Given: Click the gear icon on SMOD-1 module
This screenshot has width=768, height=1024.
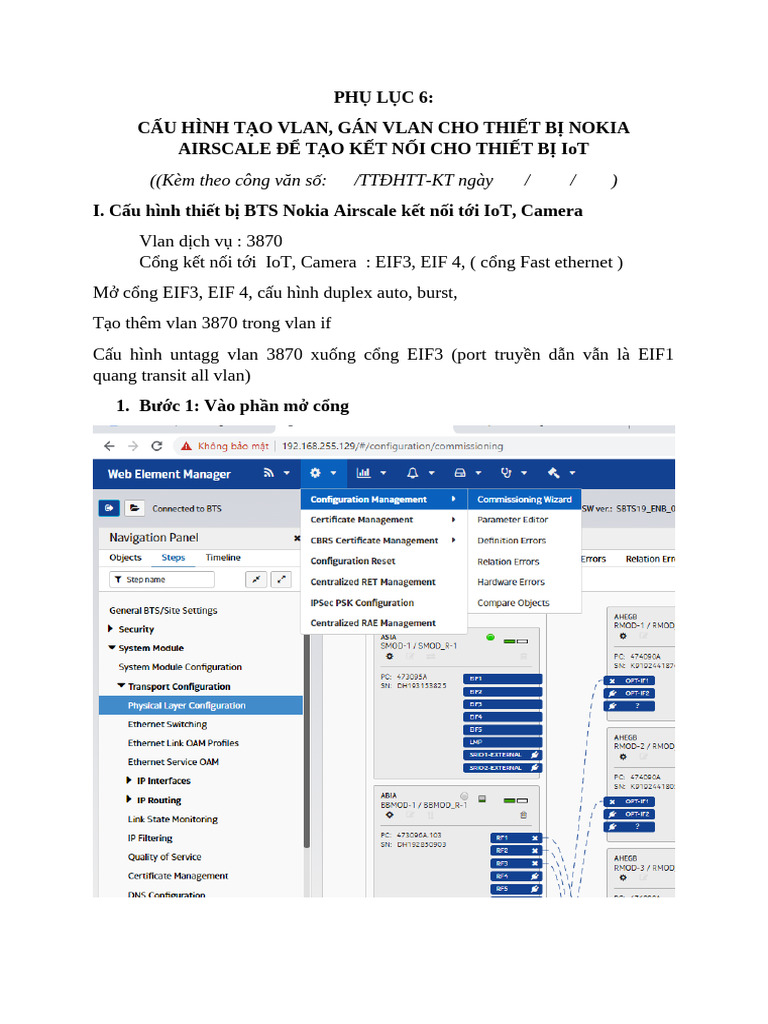Looking at the screenshot, I should click(390, 656).
